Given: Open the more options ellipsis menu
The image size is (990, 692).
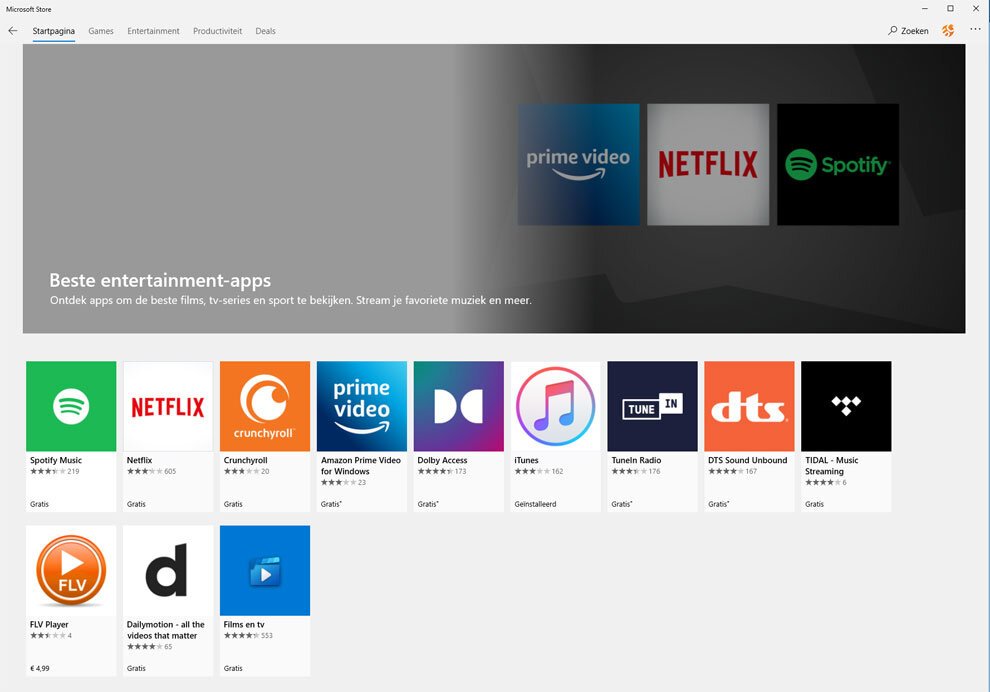Looking at the screenshot, I should click(975, 29).
